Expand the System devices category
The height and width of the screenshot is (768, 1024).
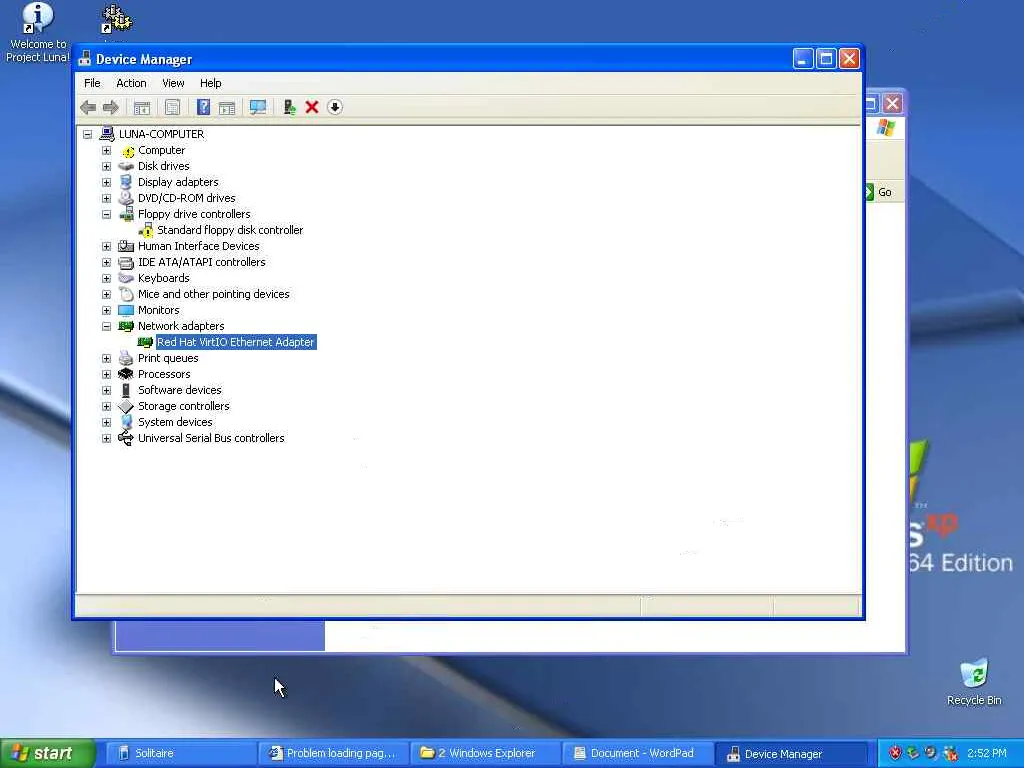106,423
